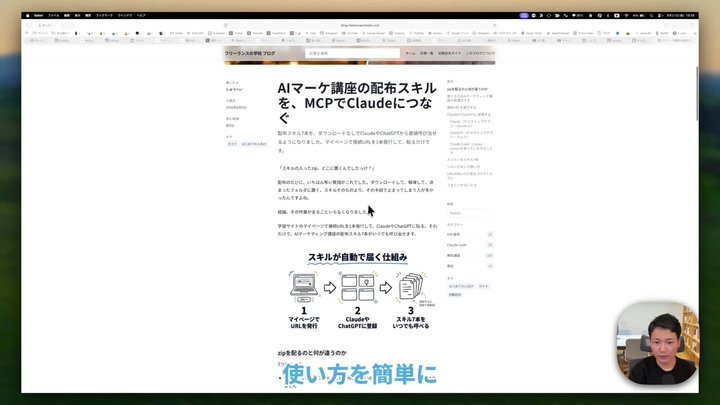720x405 pixels.
Task: Open the ウインドウ menu in the menu bar
Action: [x=125, y=15]
